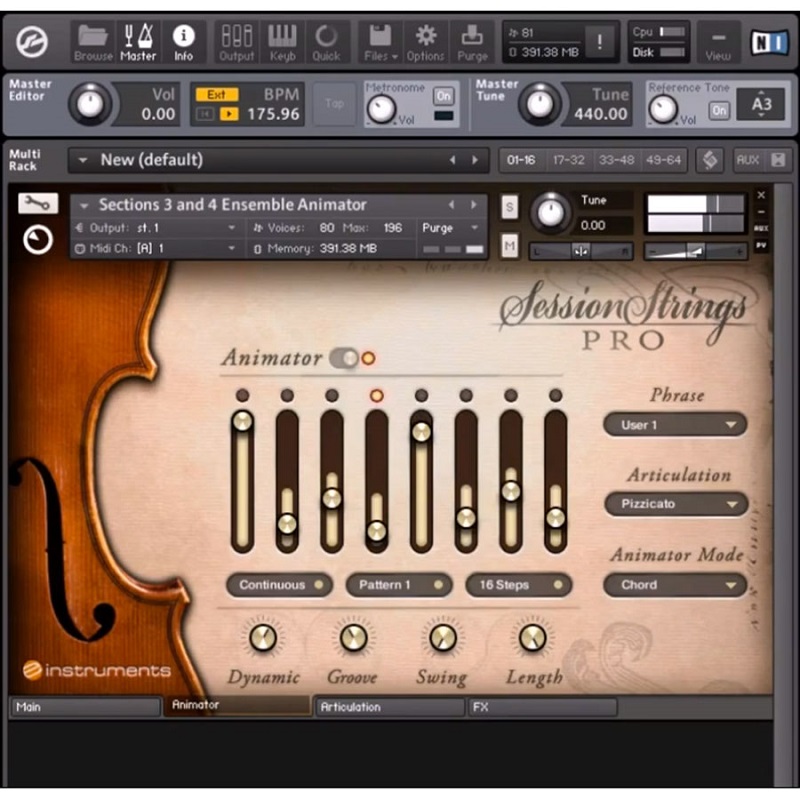Turn on the Metronome On button
This screenshot has height=800, width=800.
443,96
